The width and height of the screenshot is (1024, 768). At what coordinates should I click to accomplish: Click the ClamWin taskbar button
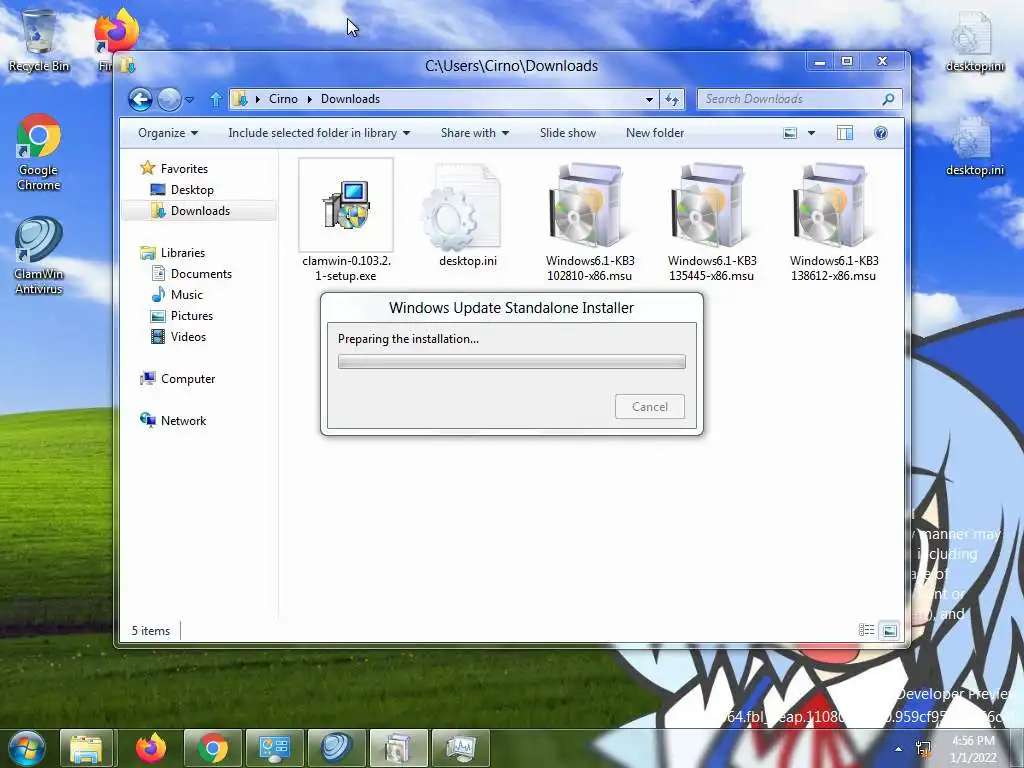point(336,748)
